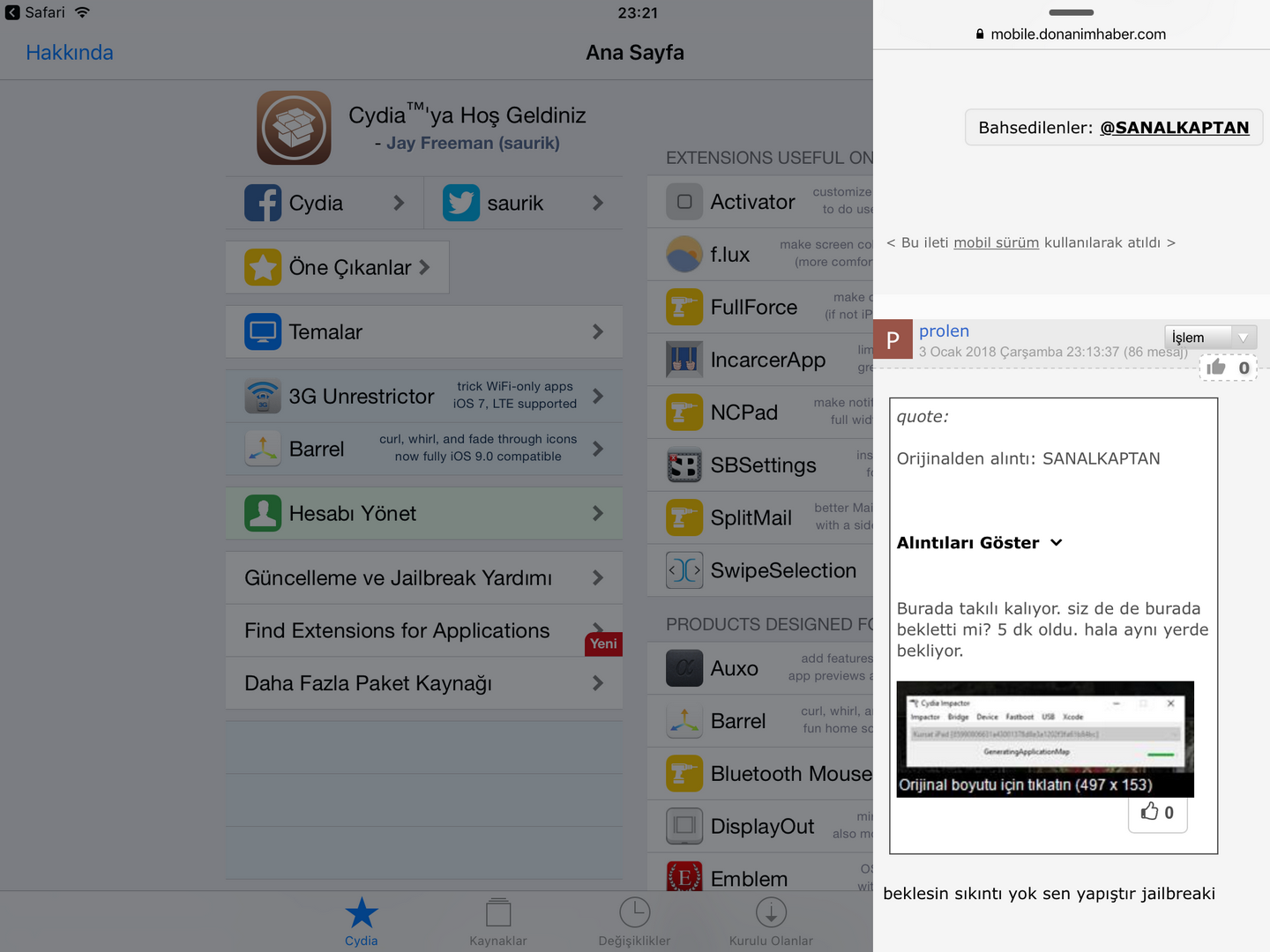1270x952 pixels.
Task: Open the Barrel promoted row icon
Action: point(263,449)
